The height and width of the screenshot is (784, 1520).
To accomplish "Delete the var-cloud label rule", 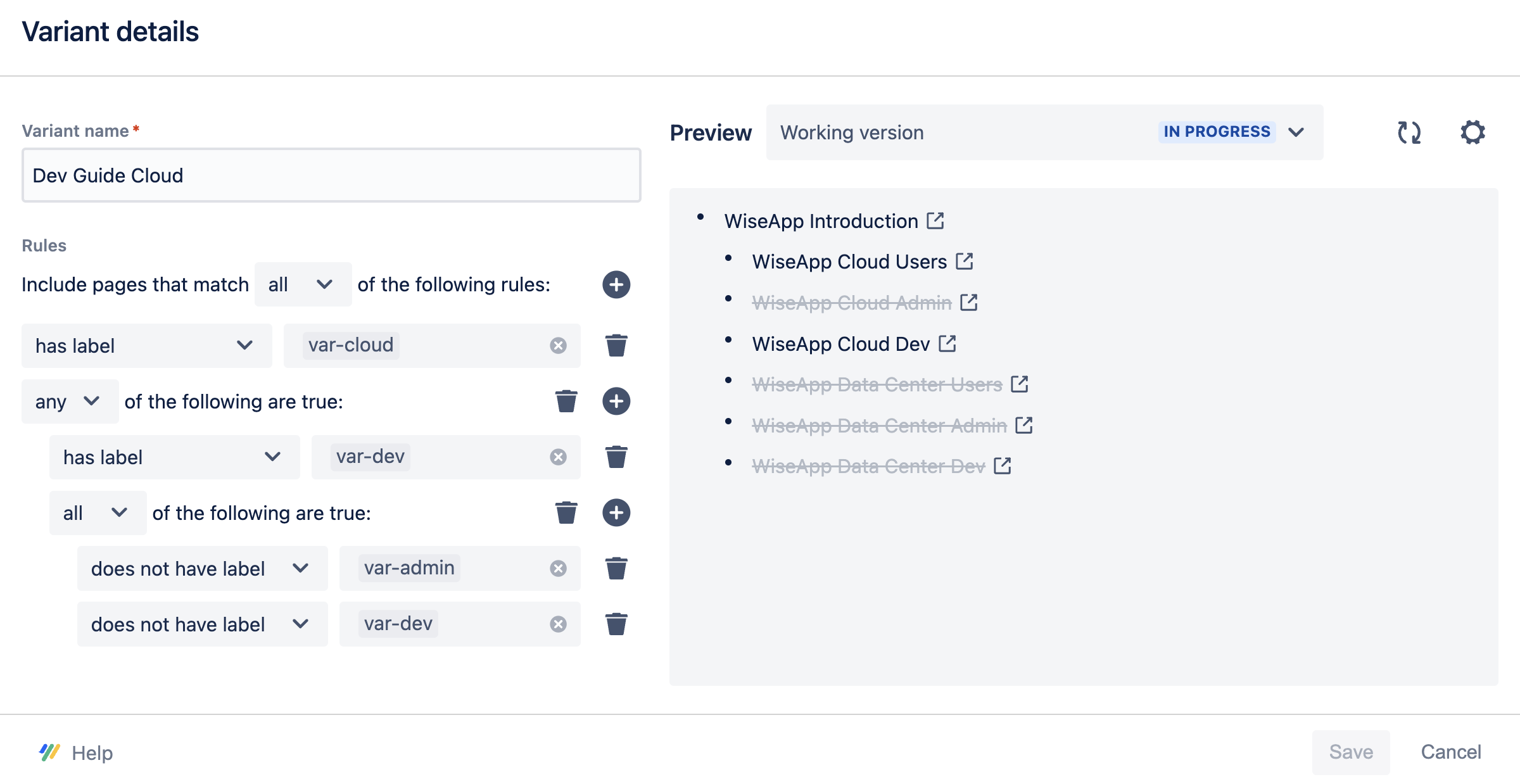I will pyautogui.click(x=616, y=346).
